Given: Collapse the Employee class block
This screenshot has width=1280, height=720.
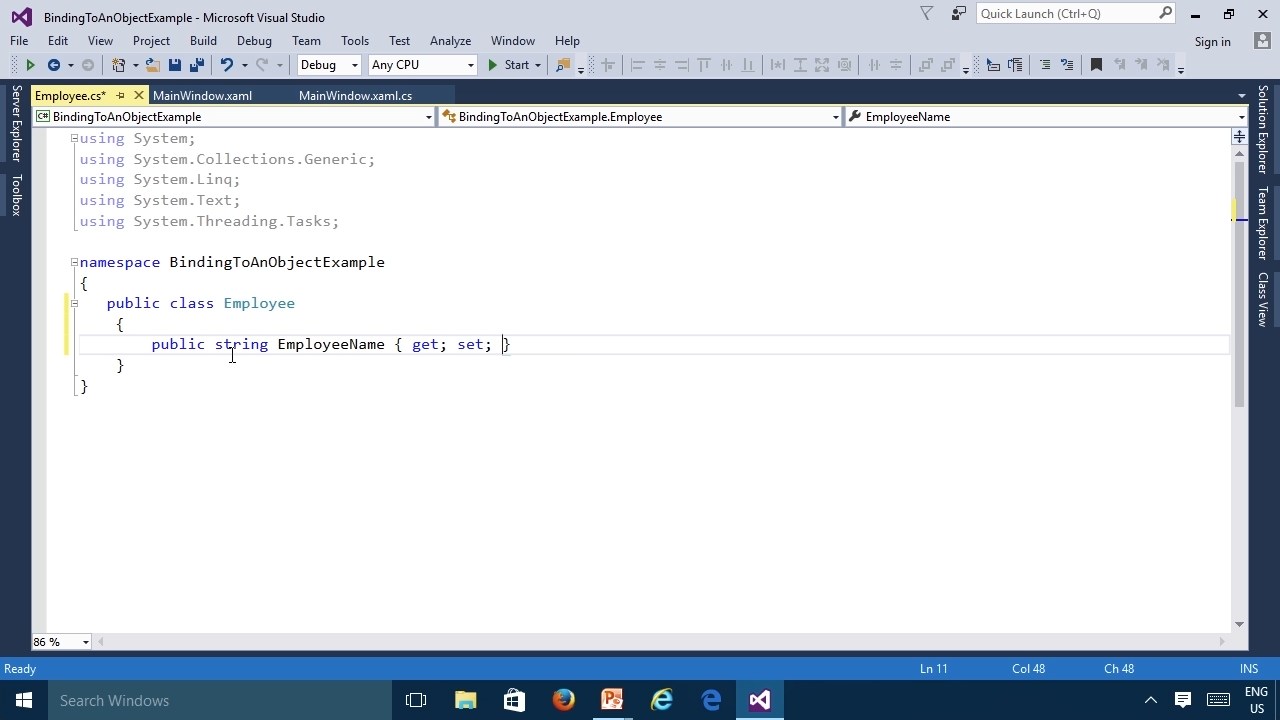Looking at the screenshot, I should click(74, 303).
